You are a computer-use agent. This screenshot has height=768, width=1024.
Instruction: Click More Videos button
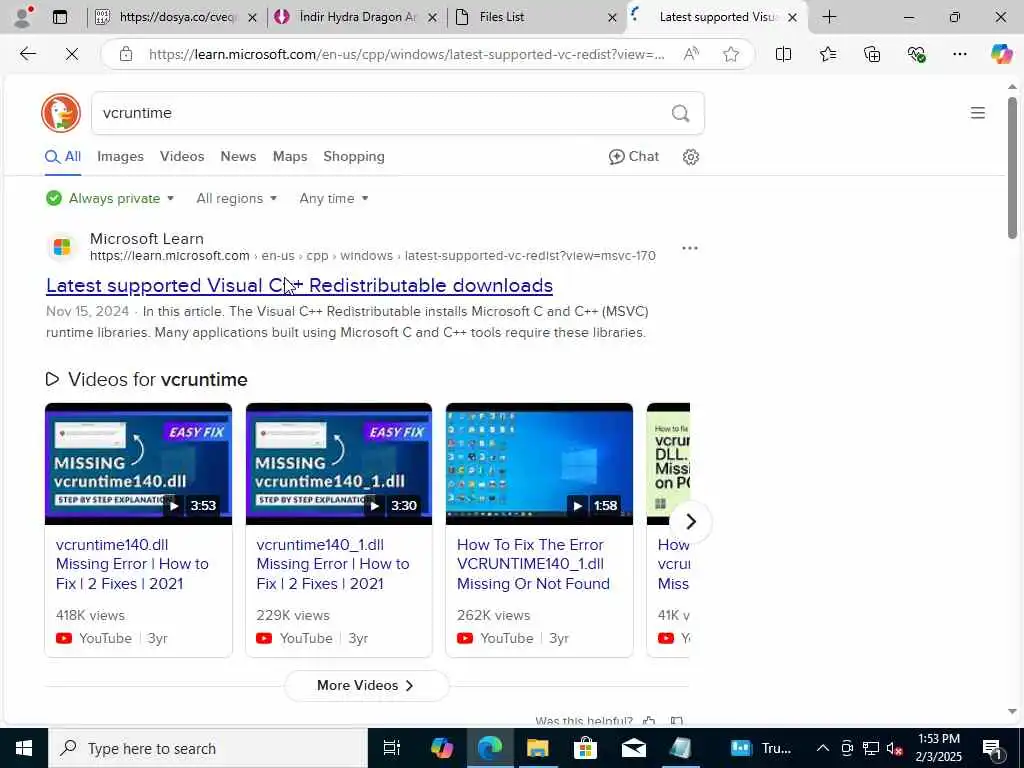click(366, 685)
